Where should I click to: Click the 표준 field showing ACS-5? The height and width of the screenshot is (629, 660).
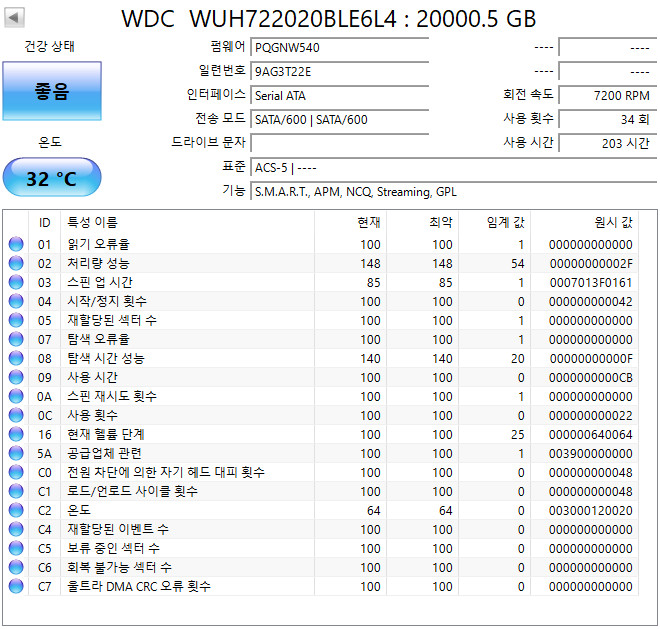tap(454, 167)
